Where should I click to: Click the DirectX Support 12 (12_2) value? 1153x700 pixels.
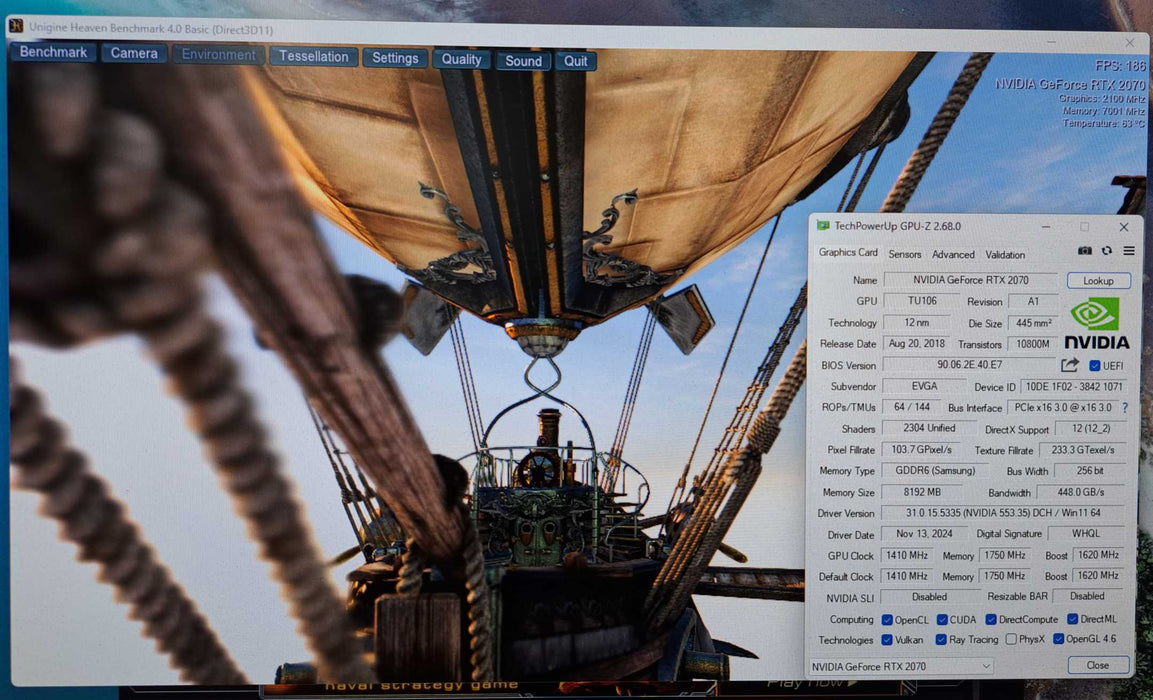click(x=1090, y=428)
